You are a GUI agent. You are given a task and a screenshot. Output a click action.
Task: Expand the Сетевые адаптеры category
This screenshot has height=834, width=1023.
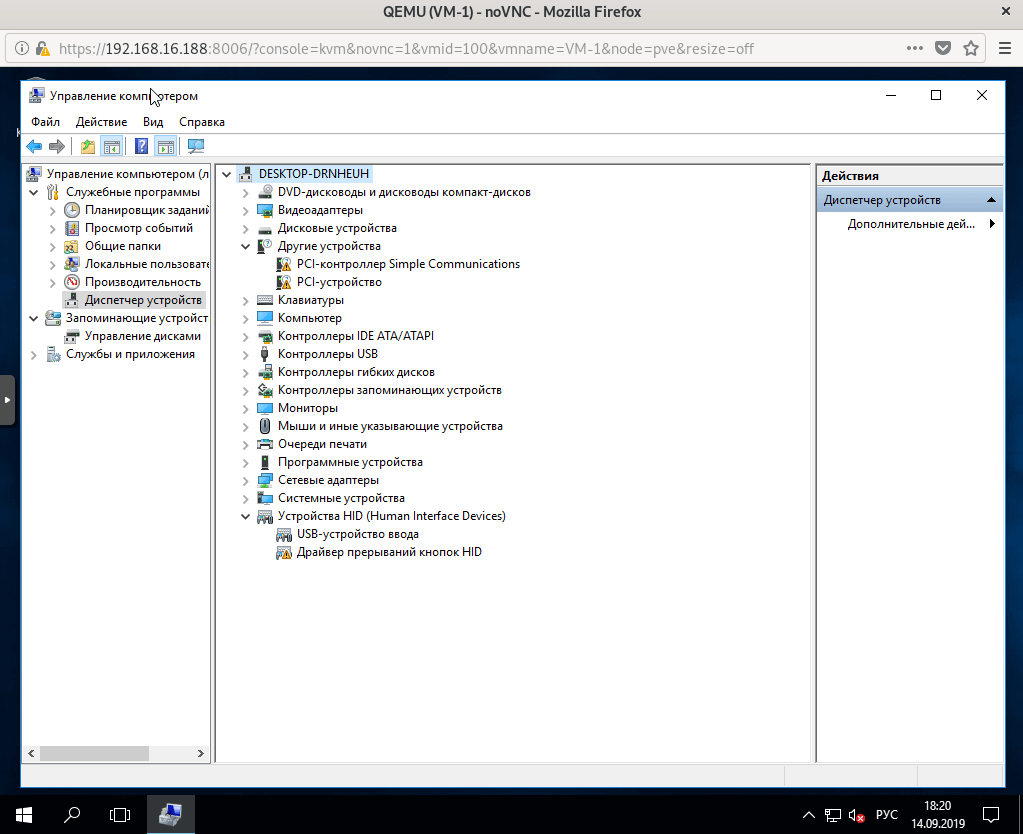pos(246,480)
